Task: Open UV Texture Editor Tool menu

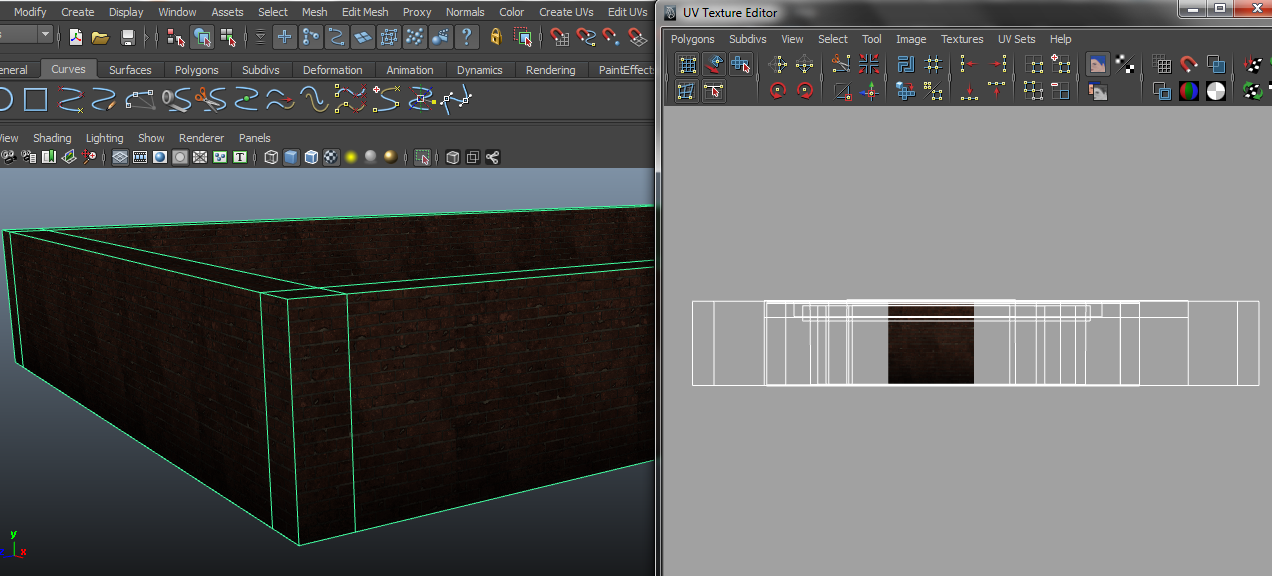Action: point(872,39)
